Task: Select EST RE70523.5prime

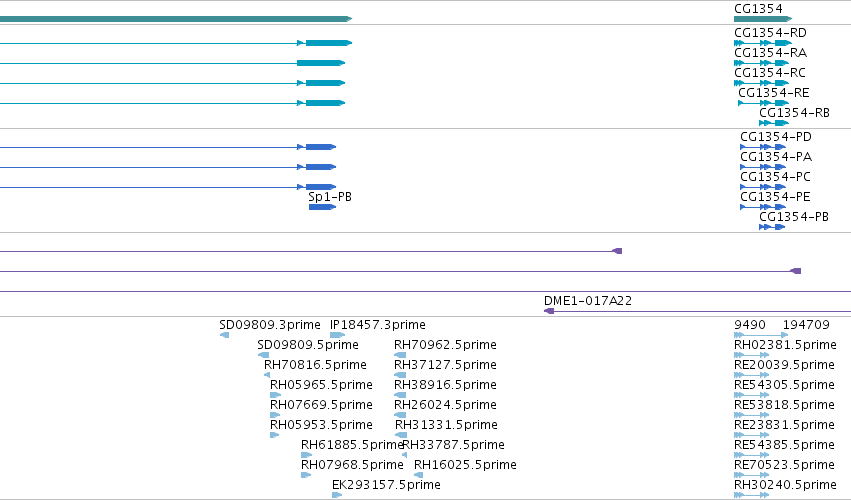Action: [x=784, y=465]
